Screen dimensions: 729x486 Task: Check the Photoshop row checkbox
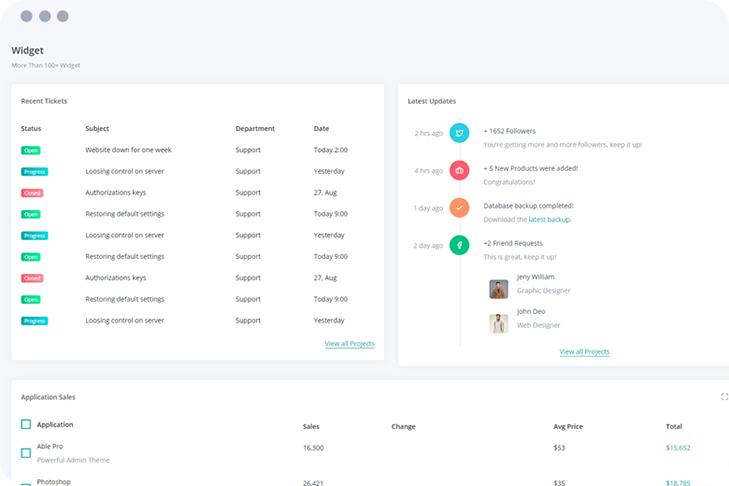tap(26, 483)
